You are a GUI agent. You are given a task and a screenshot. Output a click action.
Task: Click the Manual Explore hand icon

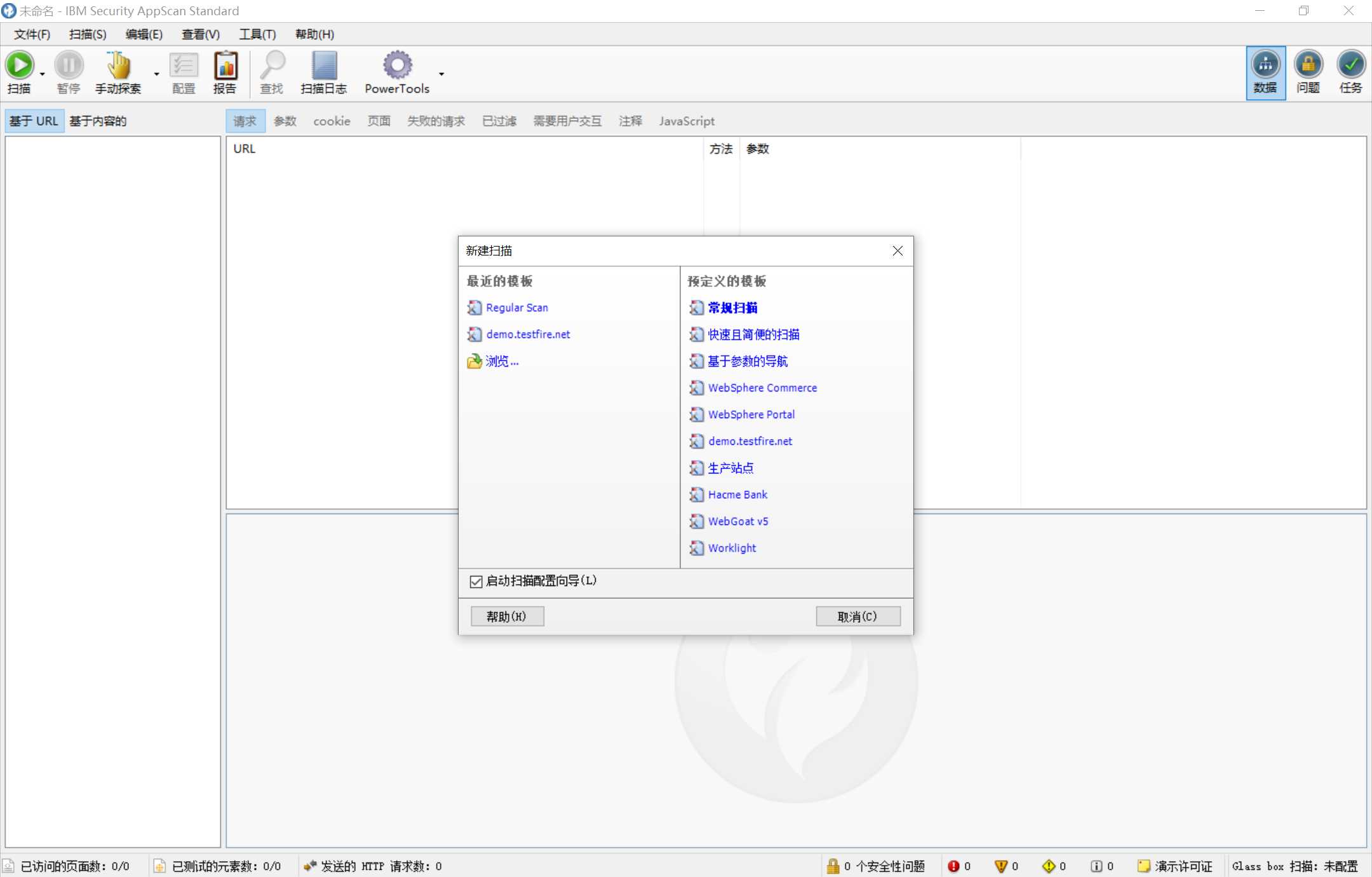[118, 65]
